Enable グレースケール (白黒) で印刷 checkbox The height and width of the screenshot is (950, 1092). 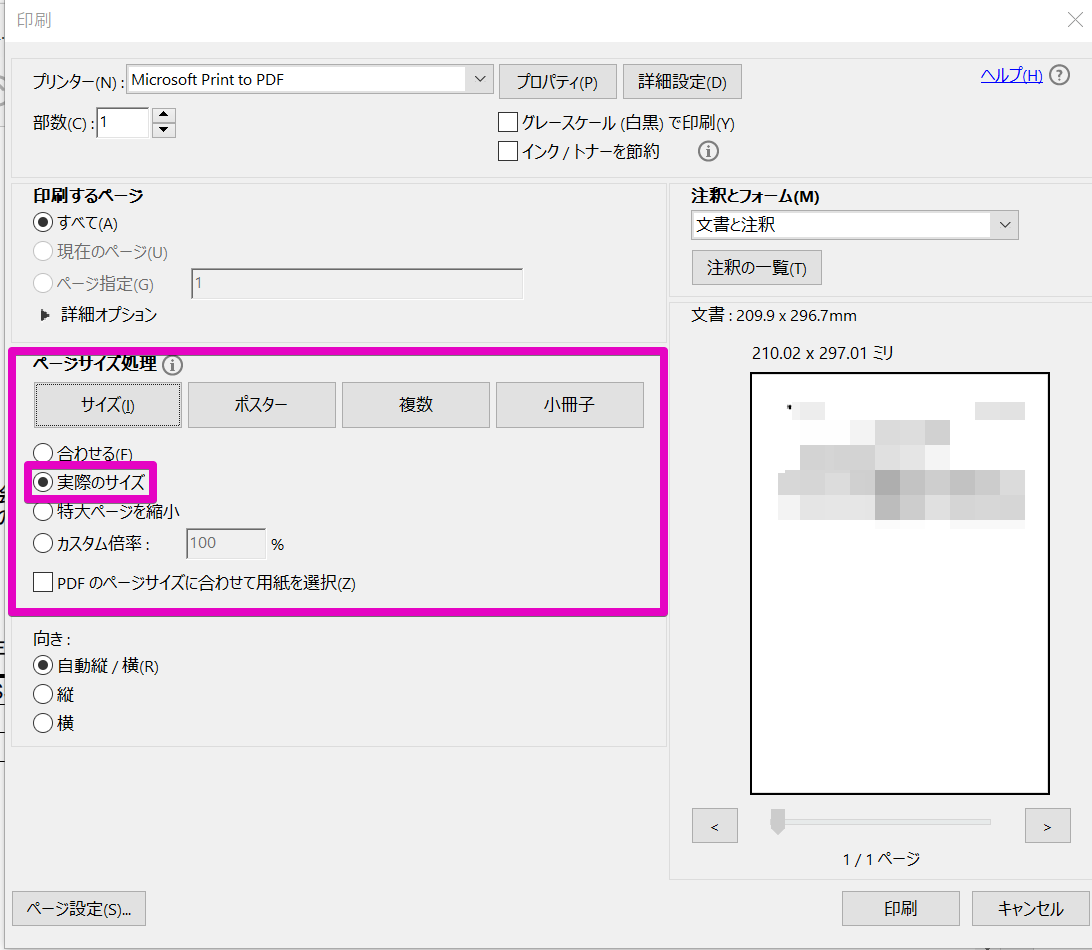(508, 123)
